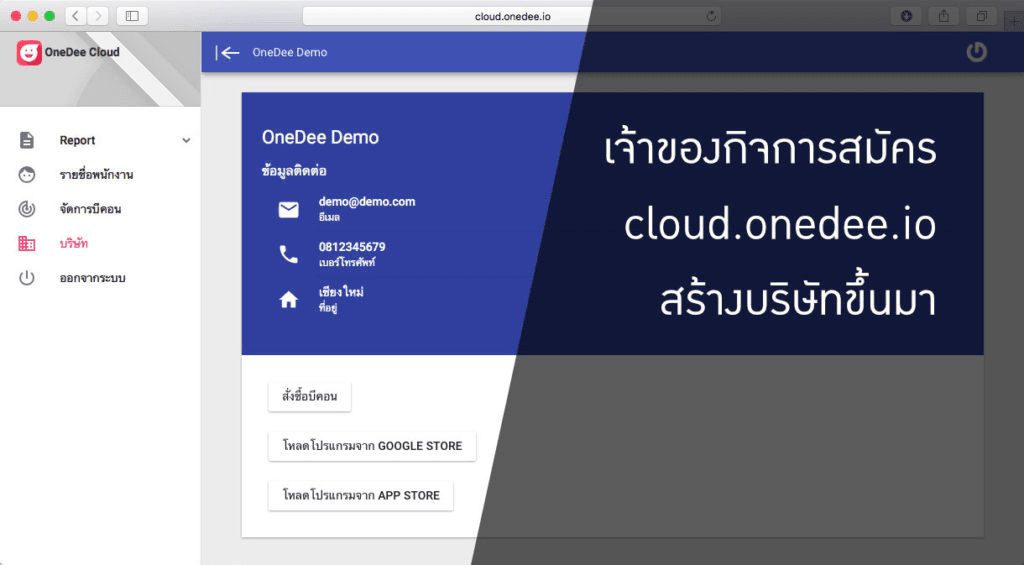Collapse sidebar with the back arrow icon
This screenshot has height=565, width=1024.
pos(227,52)
